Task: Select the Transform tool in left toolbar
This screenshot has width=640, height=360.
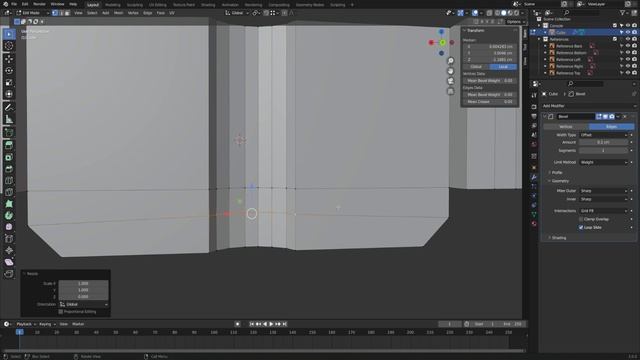Action: tap(9, 94)
